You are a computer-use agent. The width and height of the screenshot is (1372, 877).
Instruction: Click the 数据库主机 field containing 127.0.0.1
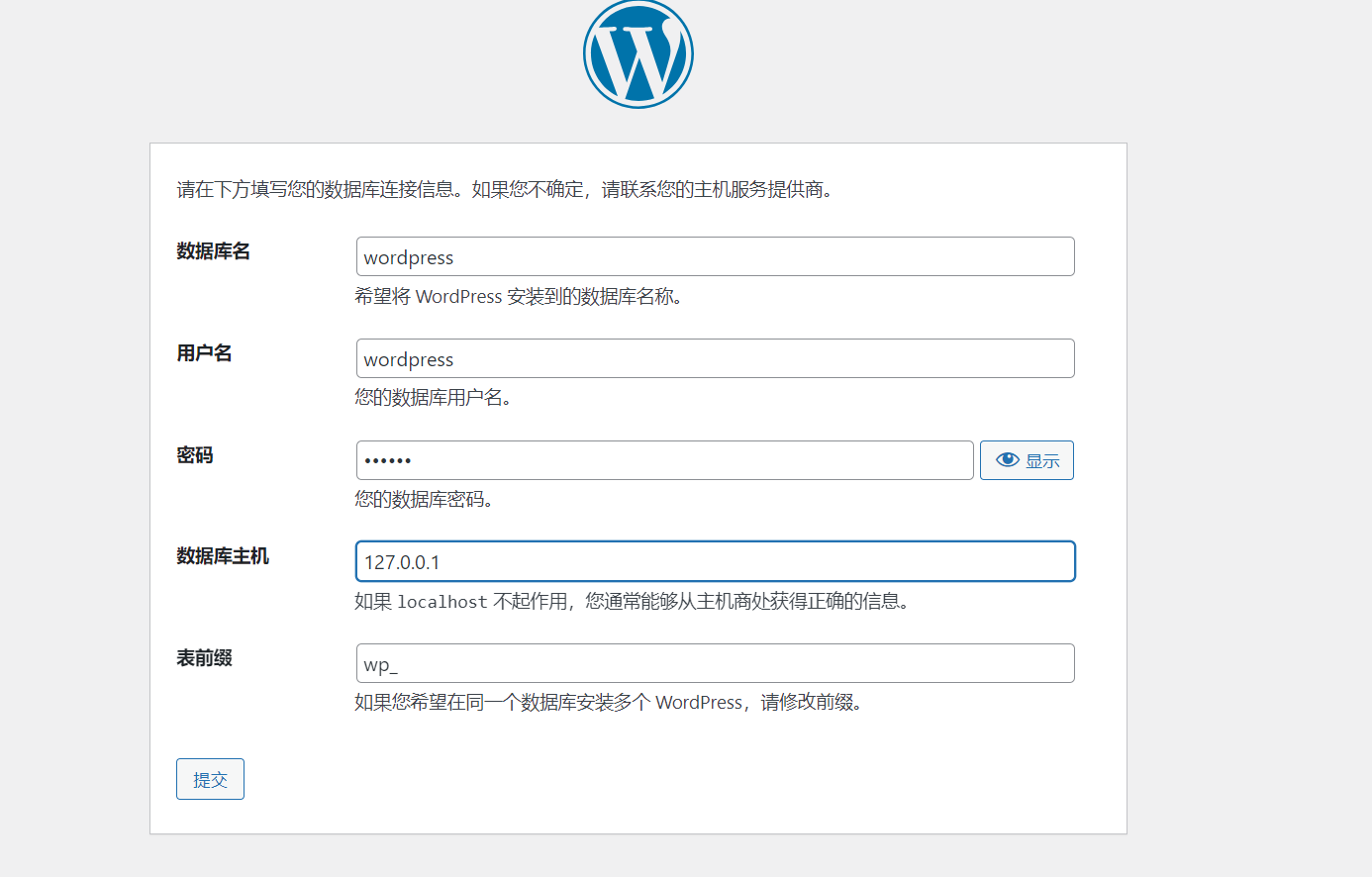(x=715, y=562)
